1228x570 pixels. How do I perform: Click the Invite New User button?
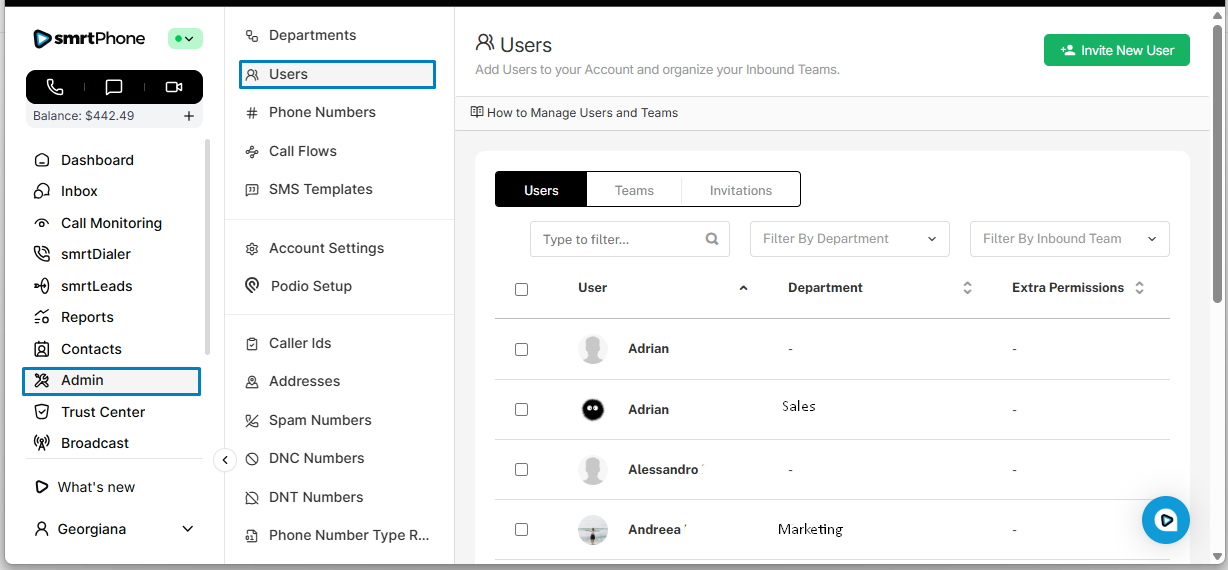click(1116, 50)
